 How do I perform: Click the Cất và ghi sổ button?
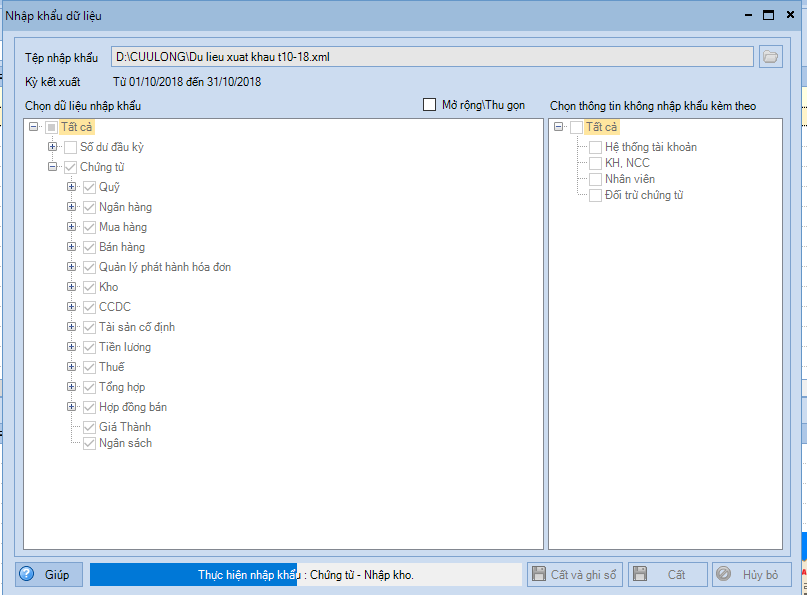pos(574,575)
